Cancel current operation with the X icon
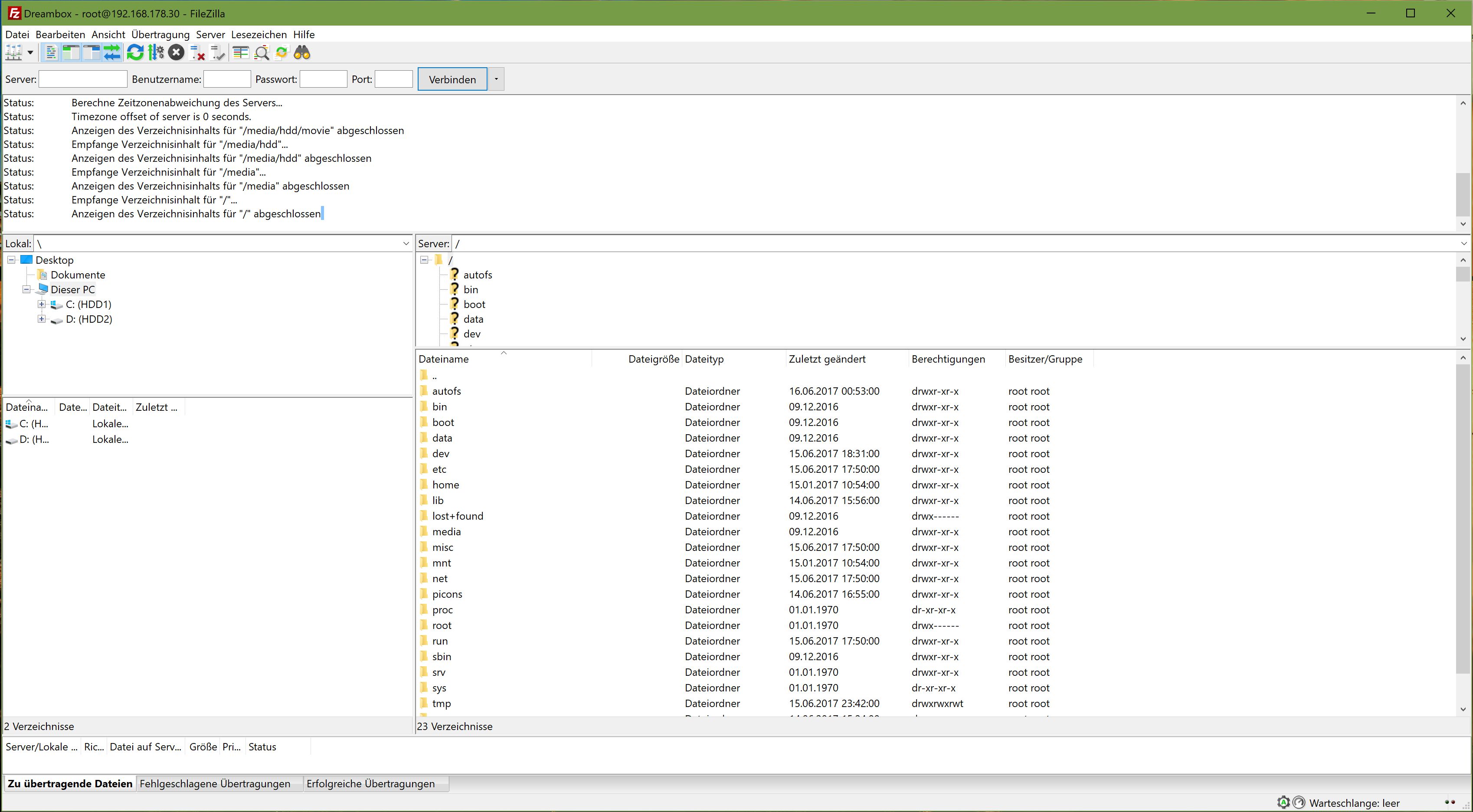Viewport: 1473px width, 812px height. [x=176, y=53]
